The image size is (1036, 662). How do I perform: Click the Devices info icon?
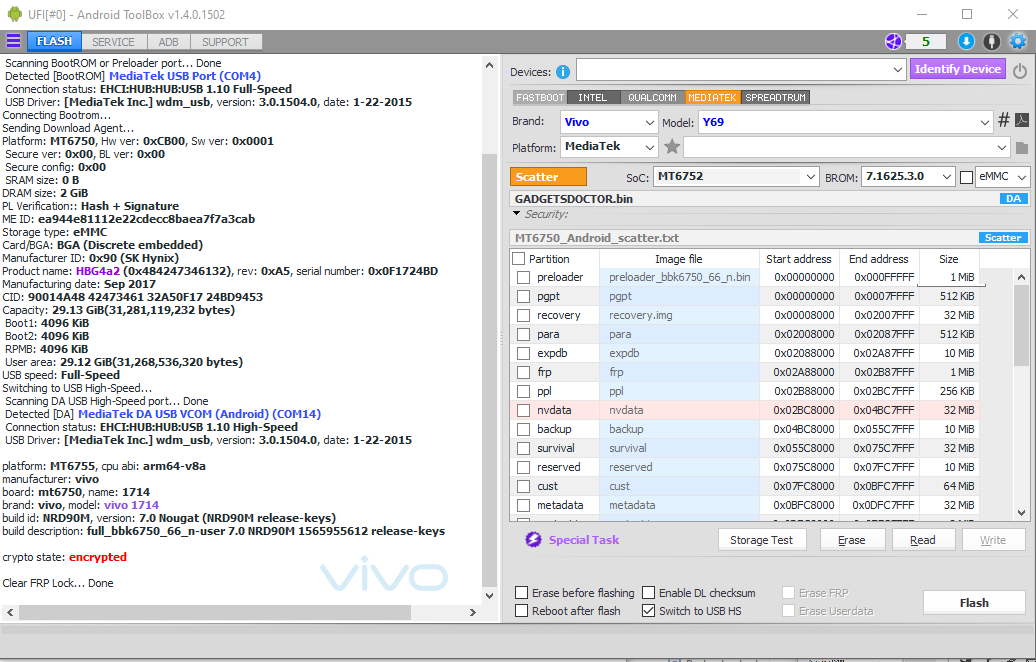click(563, 71)
